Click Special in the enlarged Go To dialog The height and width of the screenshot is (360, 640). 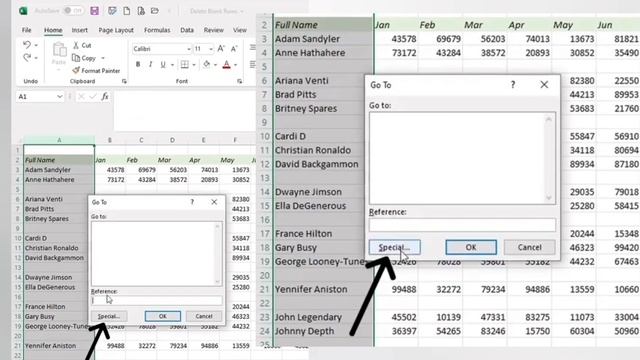pyautogui.click(x=395, y=247)
